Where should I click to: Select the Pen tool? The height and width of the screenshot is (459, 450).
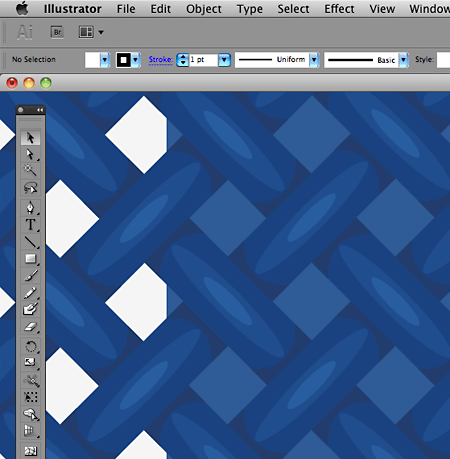[x=30, y=207]
